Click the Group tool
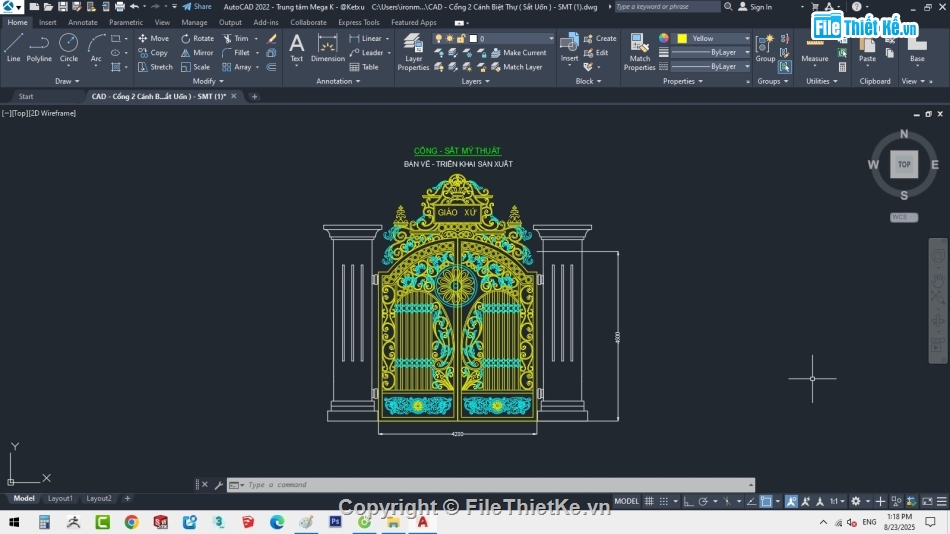This screenshot has width=950, height=534. (765, 48)
